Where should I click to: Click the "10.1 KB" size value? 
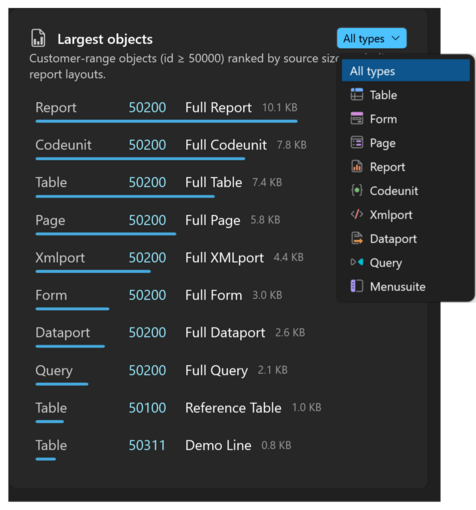pyautogui.click(x=280, y=107)
